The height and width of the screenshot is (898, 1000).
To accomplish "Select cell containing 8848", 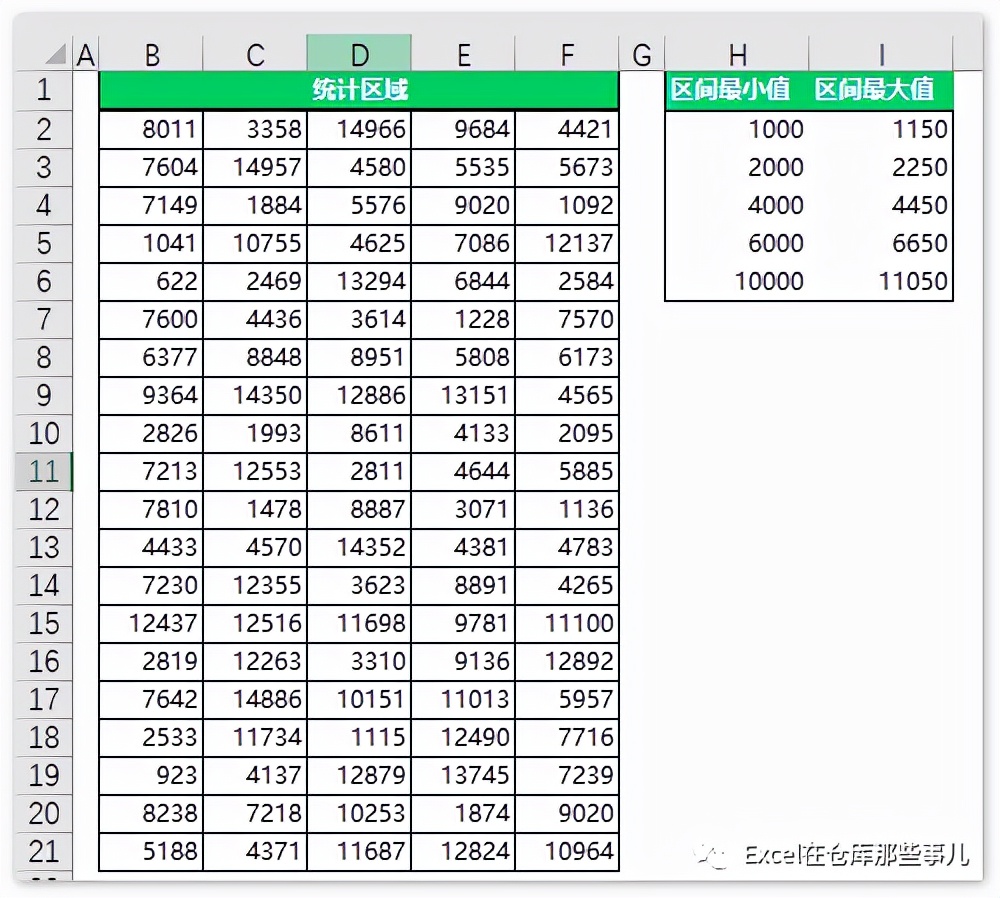I will click(255, 358).
